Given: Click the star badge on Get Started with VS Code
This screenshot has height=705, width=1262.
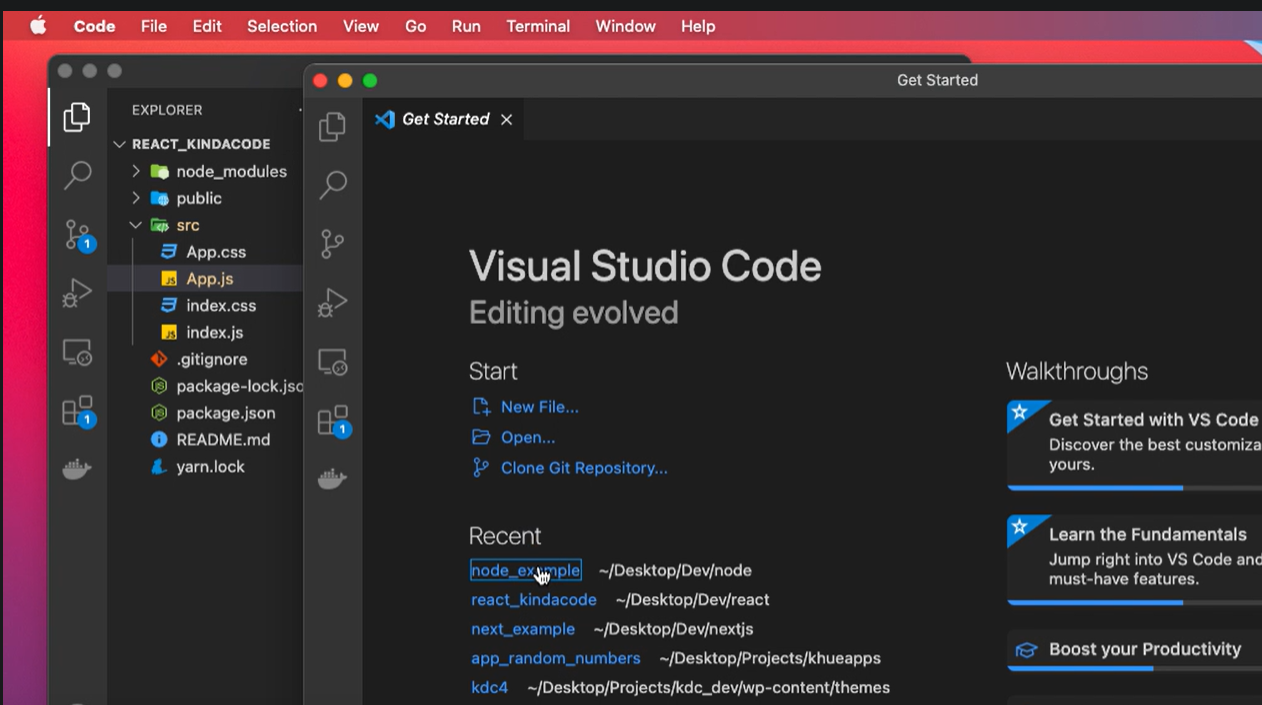Looking at the screenshot, I should [1019, 412].
